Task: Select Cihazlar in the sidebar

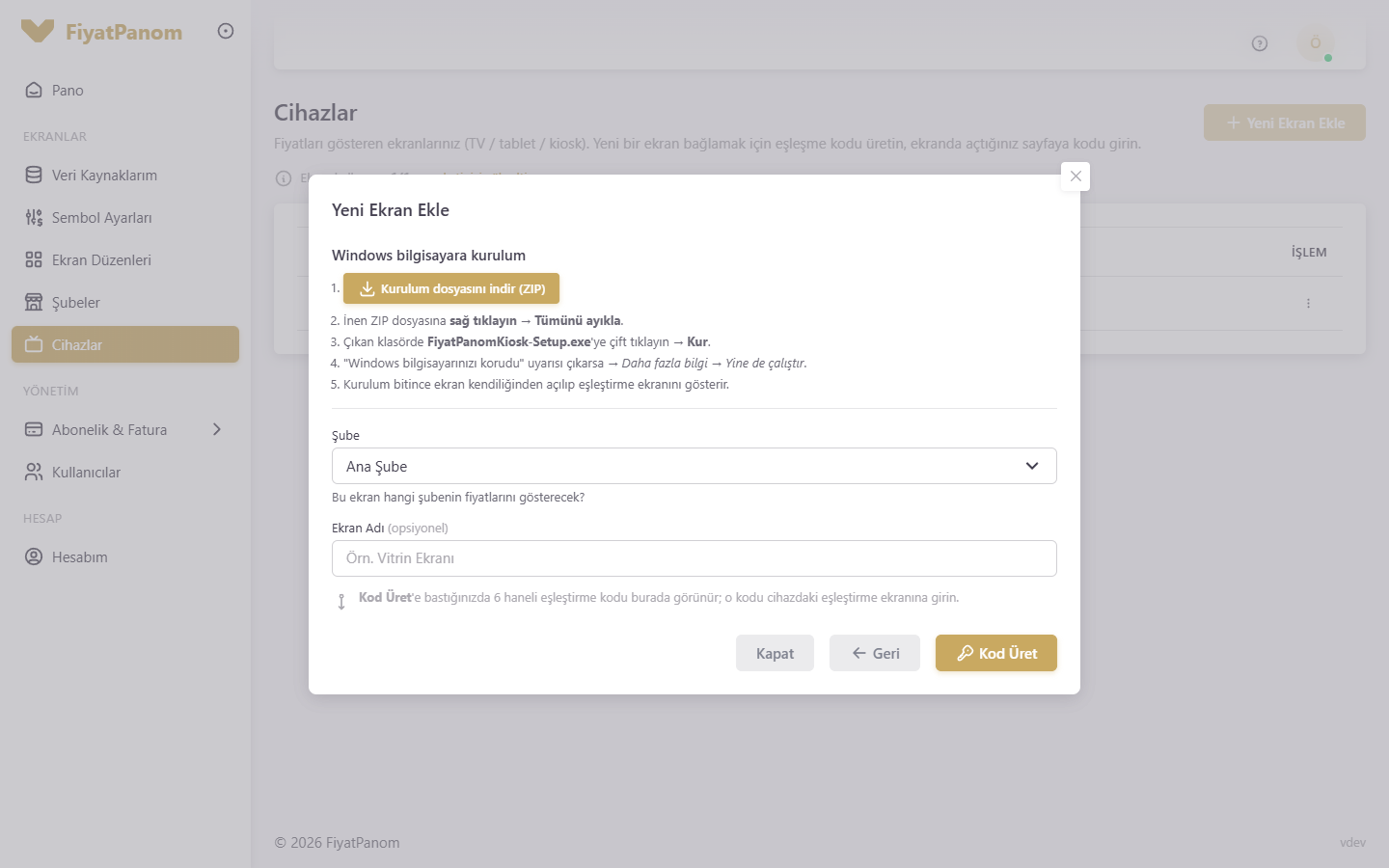Action: click(x=125, y=344)
